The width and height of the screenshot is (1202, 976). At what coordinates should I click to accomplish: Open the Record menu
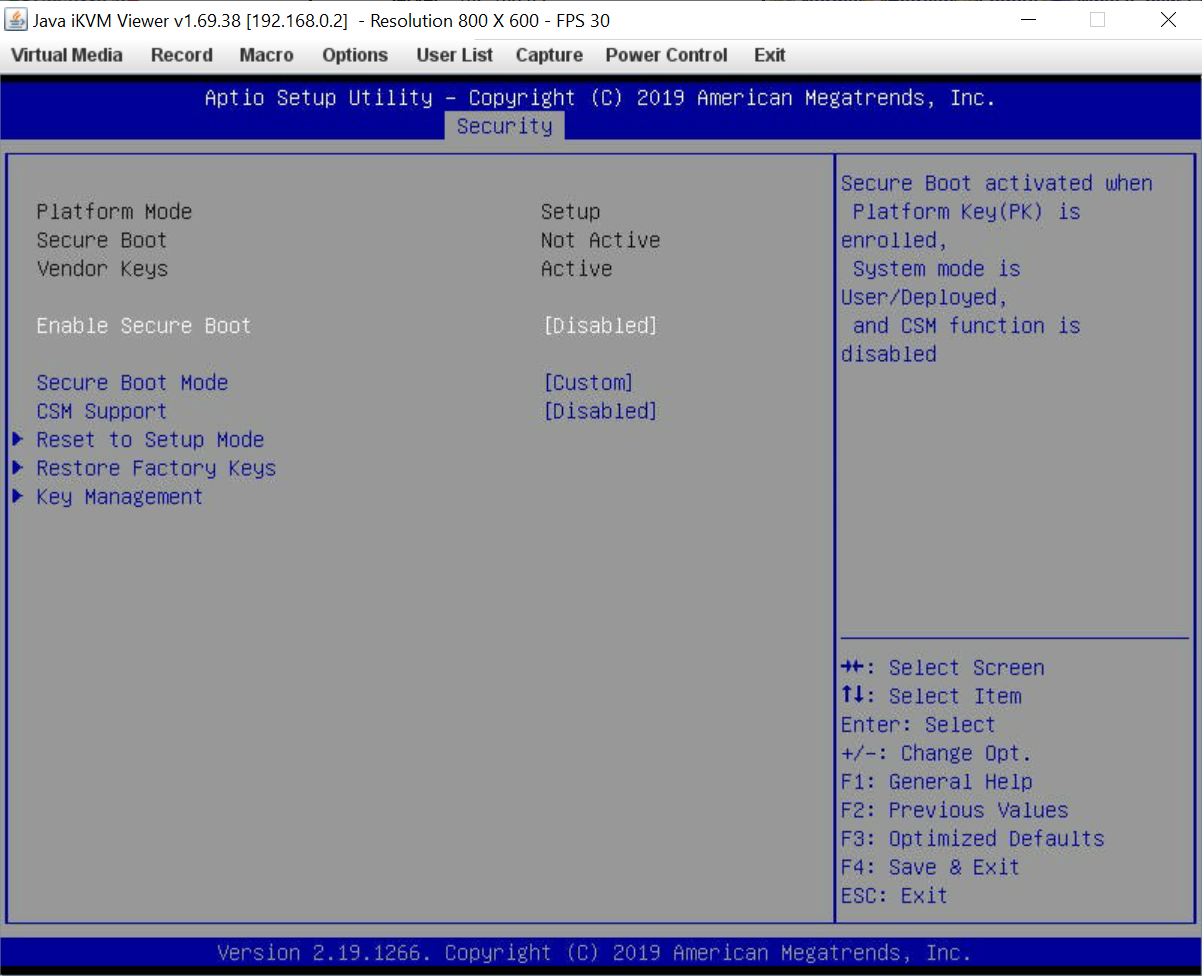(181, 55)
